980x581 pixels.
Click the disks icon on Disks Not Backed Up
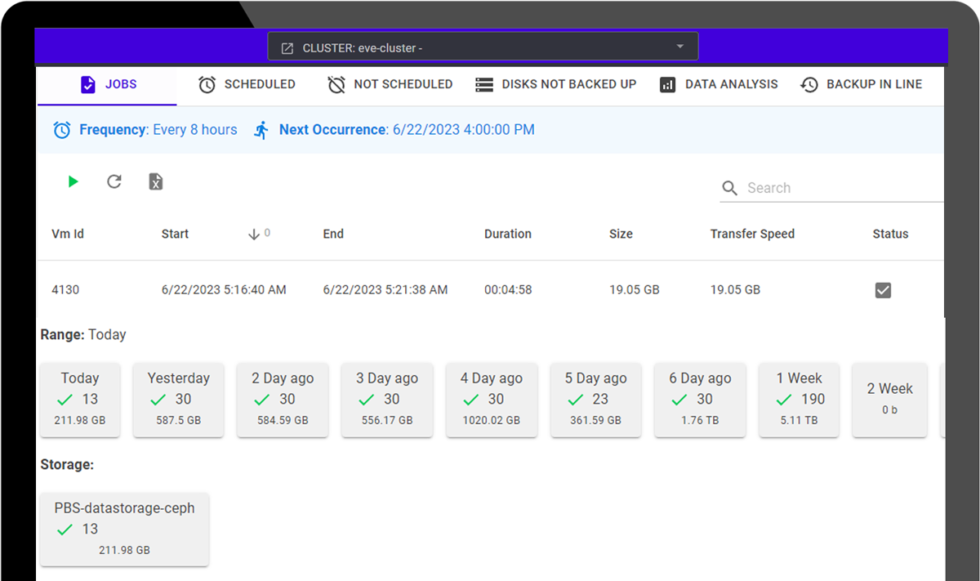point(481,84)
